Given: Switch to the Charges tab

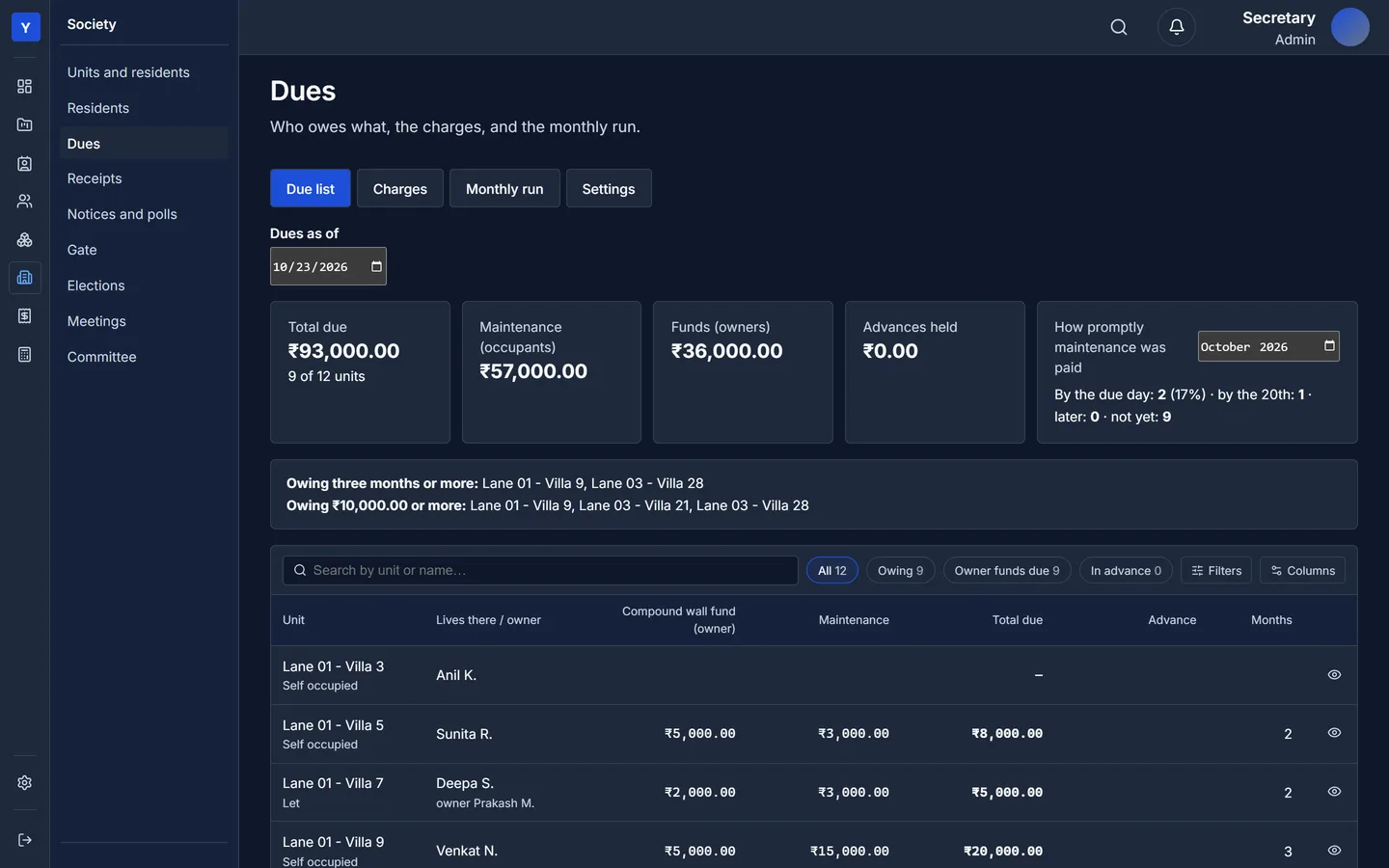Looking at the screenshot, I should pyautogui.click(x=400, y=189).
